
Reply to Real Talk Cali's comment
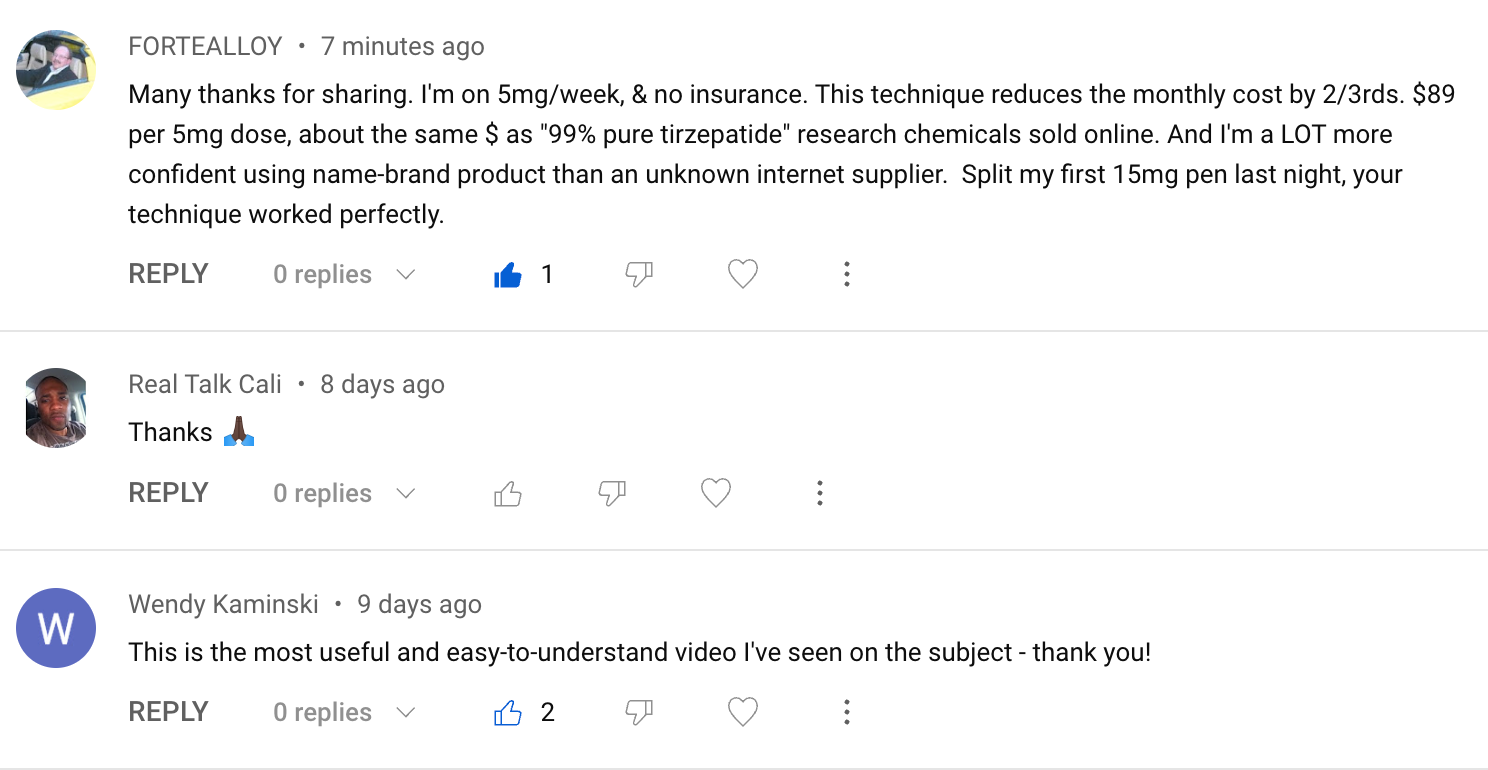pos(168,493)
